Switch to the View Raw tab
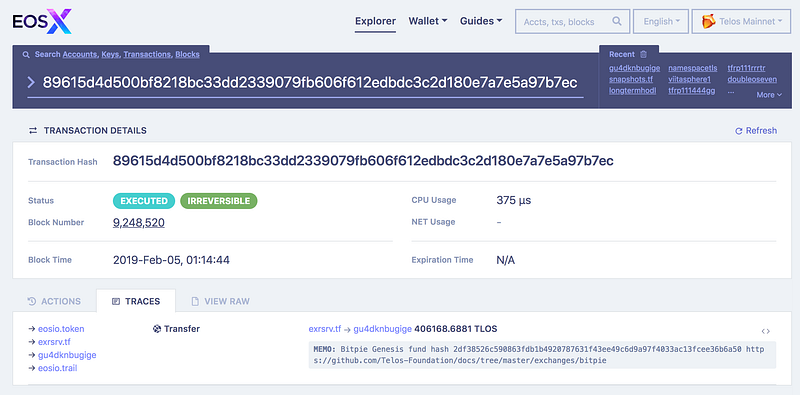 coord(220,301)
